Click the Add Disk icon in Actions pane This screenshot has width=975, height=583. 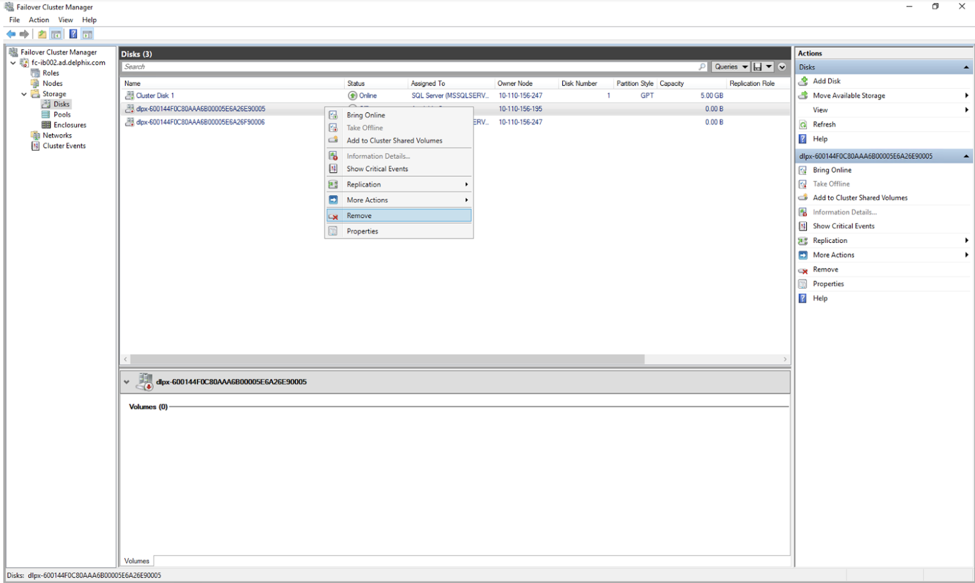[803, 81]
